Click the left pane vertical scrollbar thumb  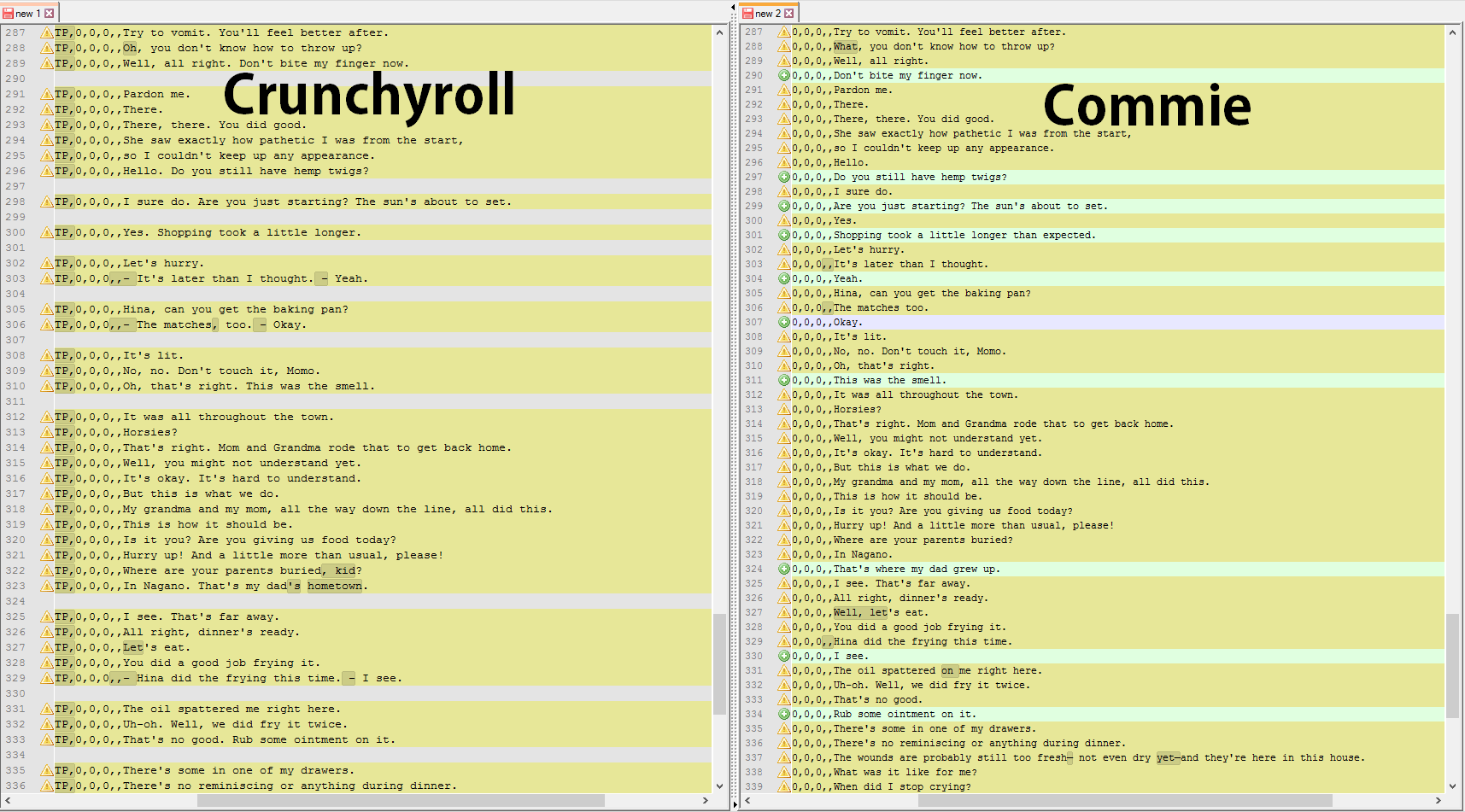[719, 663]
